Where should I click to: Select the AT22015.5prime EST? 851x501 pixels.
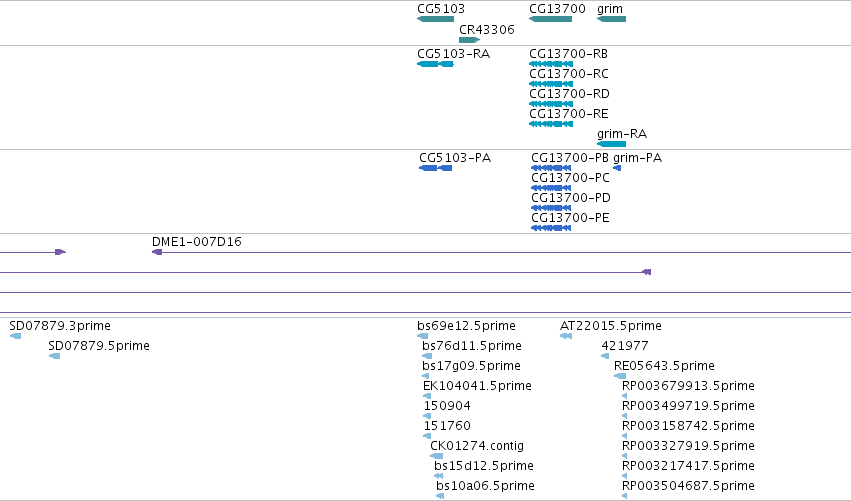566,336
